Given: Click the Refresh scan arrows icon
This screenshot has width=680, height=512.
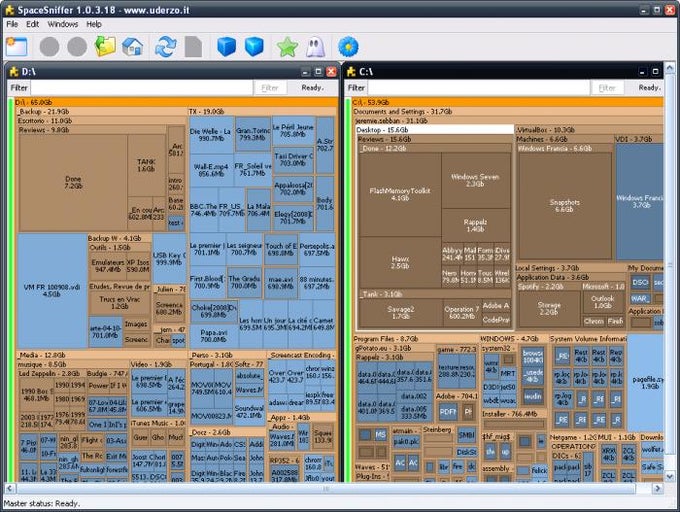Looking at the screenshot, I should 166,46.
